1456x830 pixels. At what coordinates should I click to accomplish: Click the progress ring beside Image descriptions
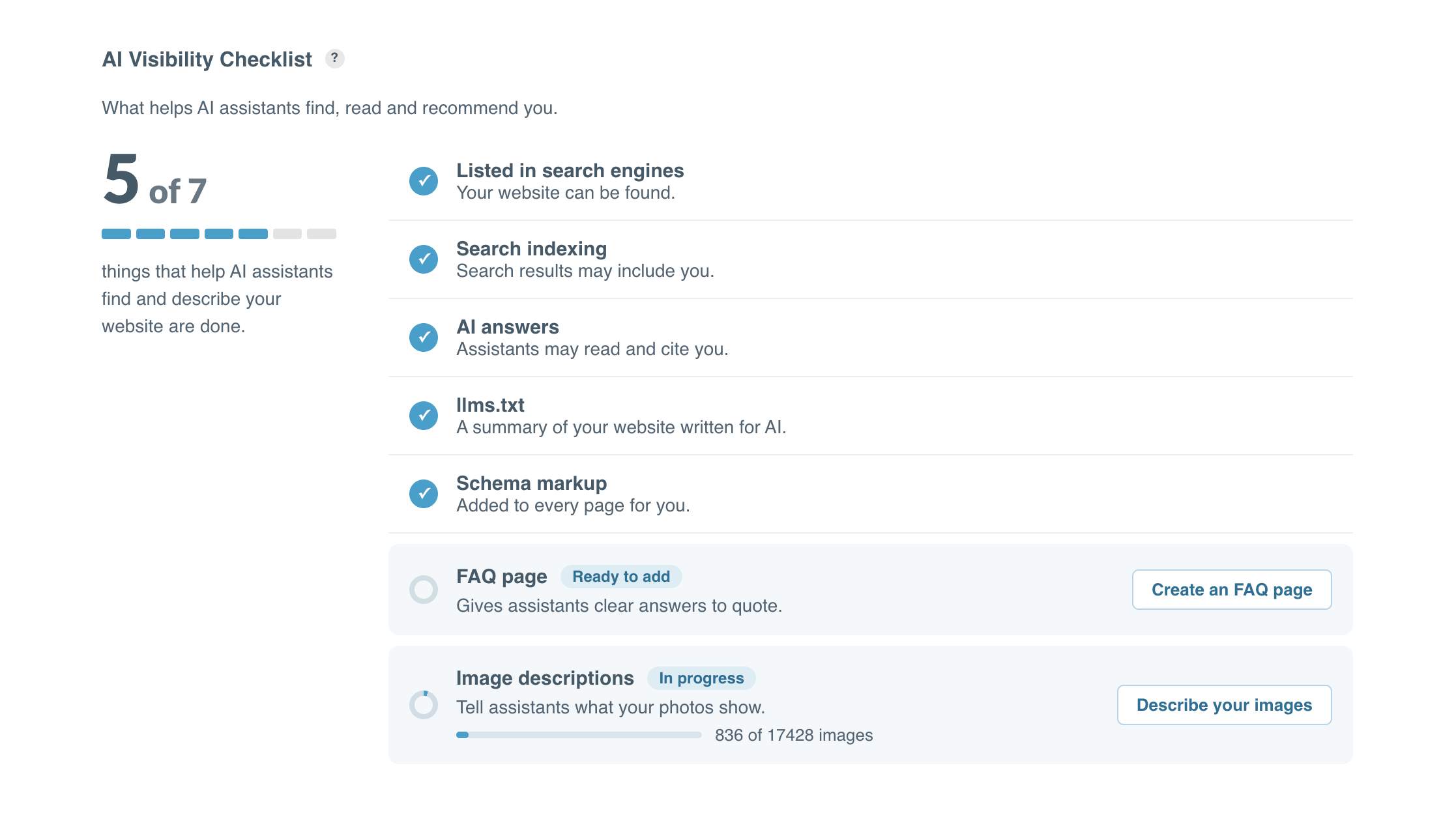(424, 705)
